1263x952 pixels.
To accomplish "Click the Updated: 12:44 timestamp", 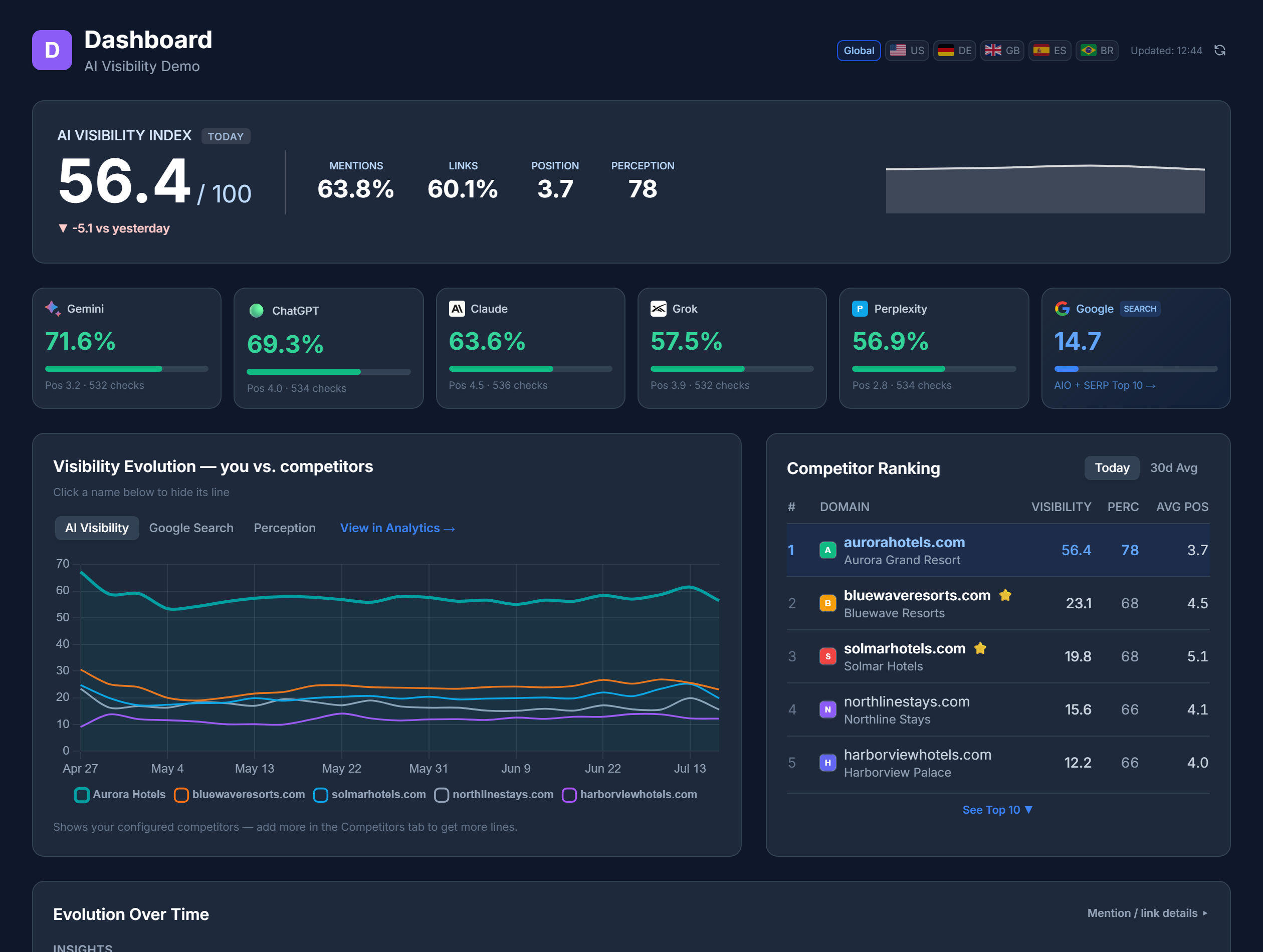I will (x=1166, y=50).
